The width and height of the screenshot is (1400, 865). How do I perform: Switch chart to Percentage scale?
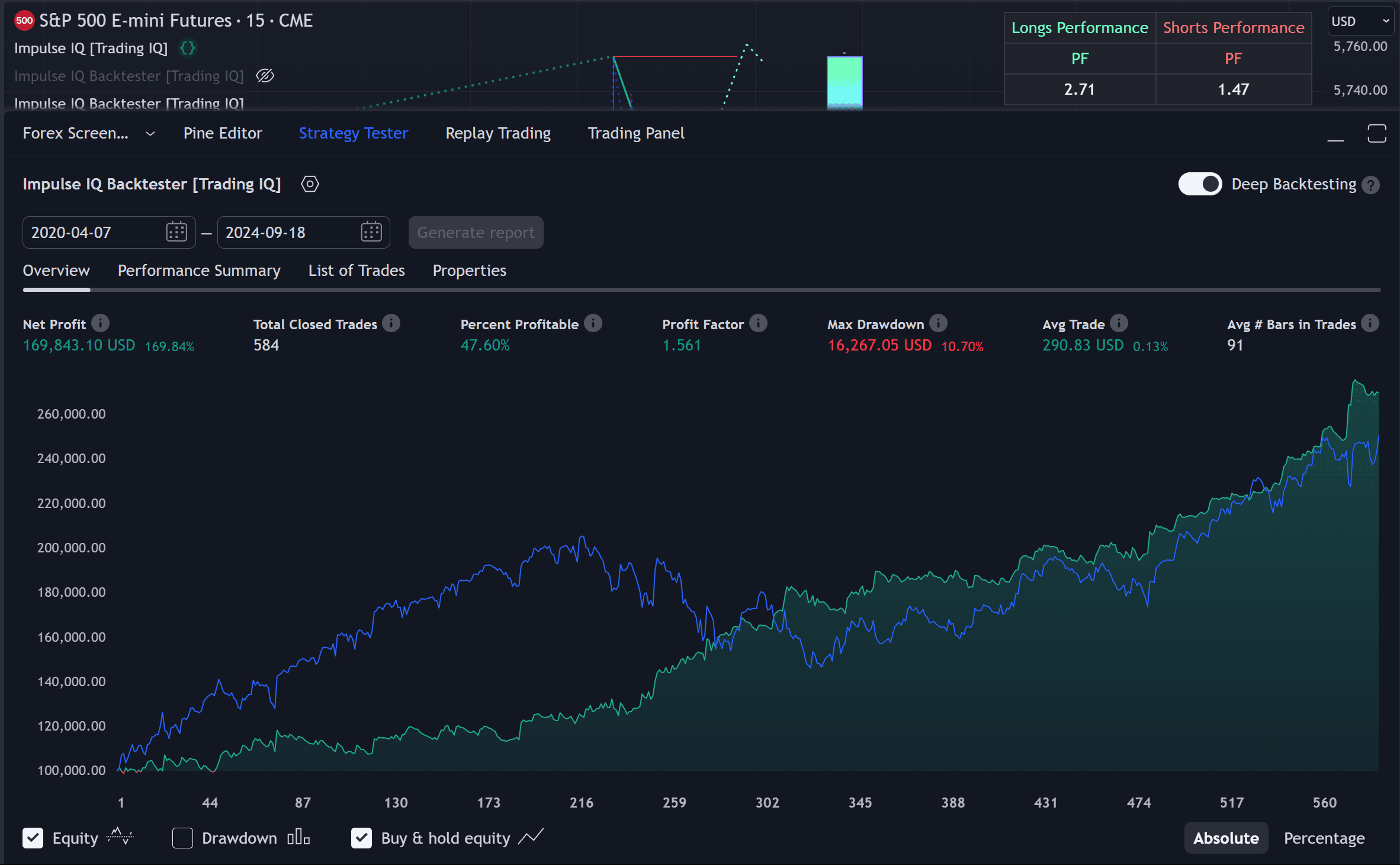[1324, 838]
